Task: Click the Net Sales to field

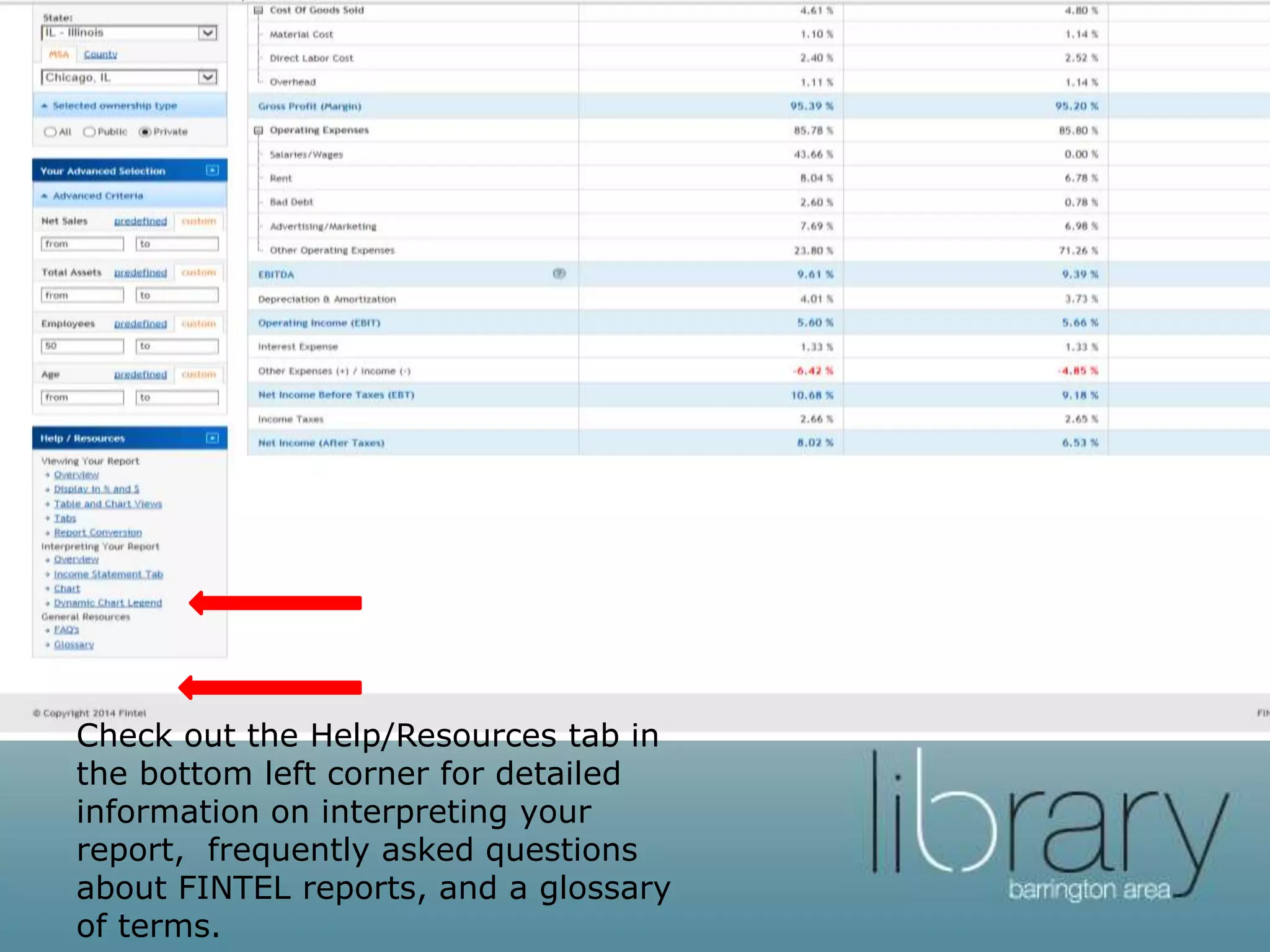Action: point(177,244)
